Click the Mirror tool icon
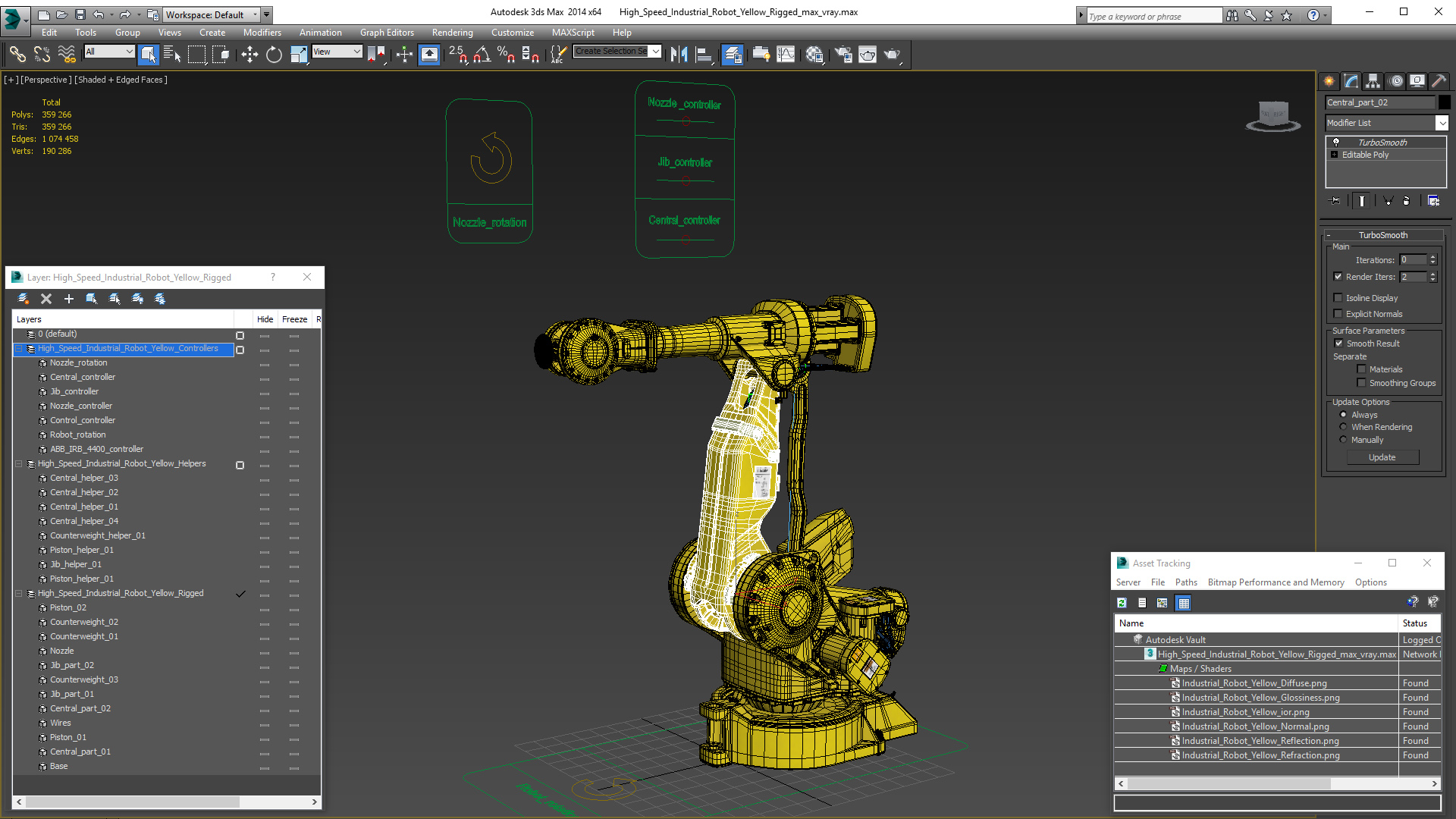Image resolution: width=1456 pixels, height=819 pixels. (679, 54)
